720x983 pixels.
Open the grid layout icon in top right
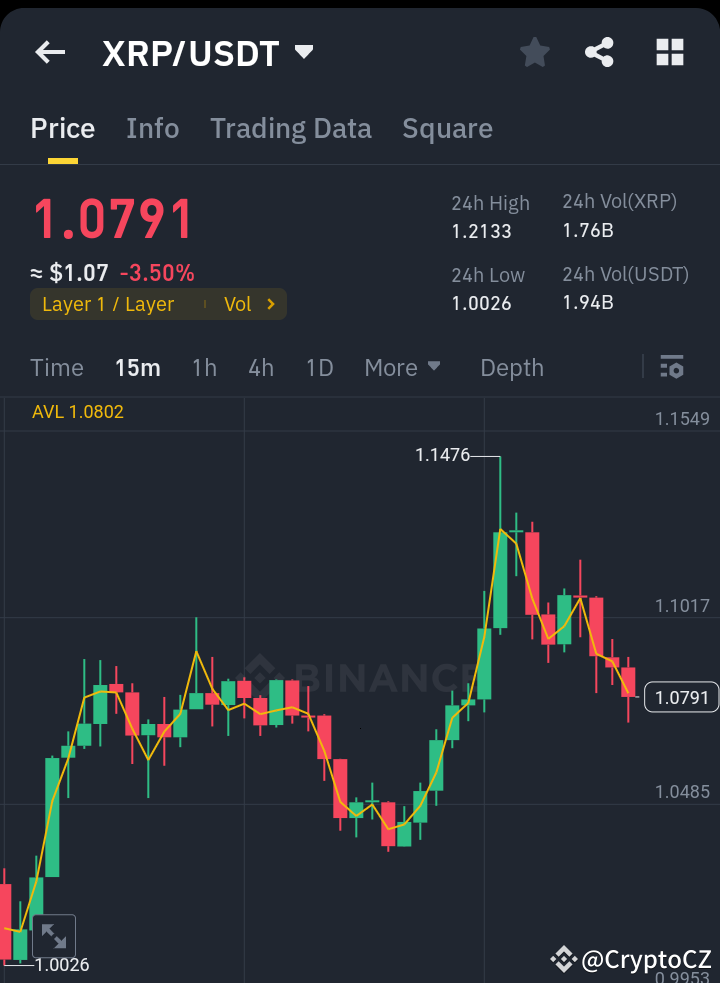(x=668, y=52)
